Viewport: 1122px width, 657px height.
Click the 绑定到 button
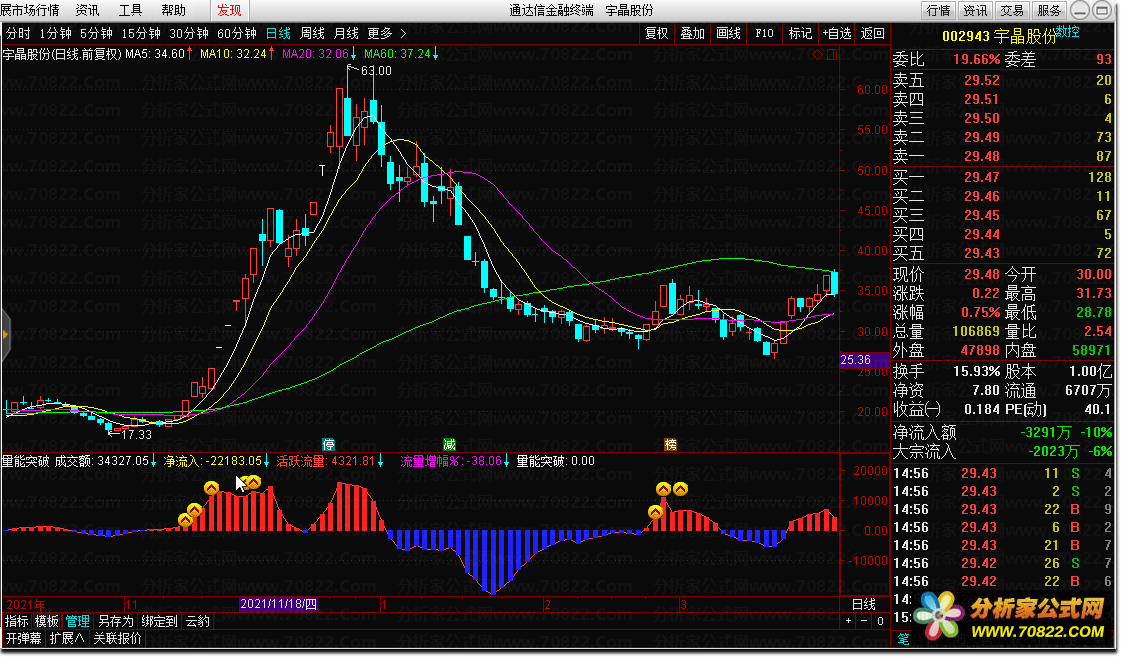tap(159, 621)
